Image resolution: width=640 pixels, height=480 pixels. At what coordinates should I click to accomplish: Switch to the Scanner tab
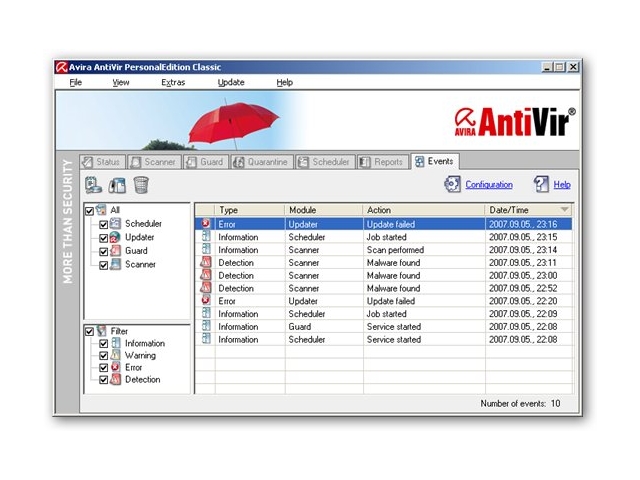point(154,162)
